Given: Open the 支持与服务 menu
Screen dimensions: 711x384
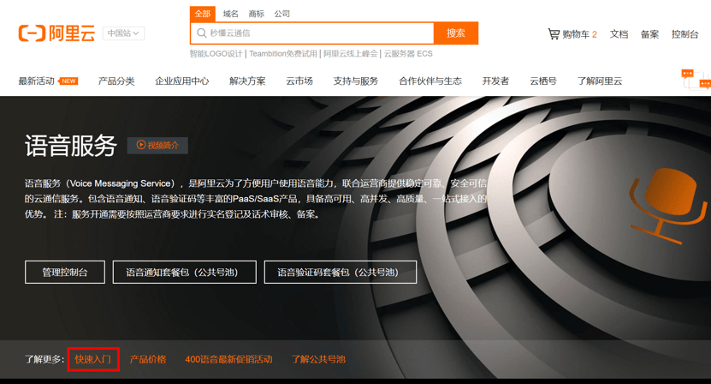Looking at the screenshot, I should pos(356,81).
